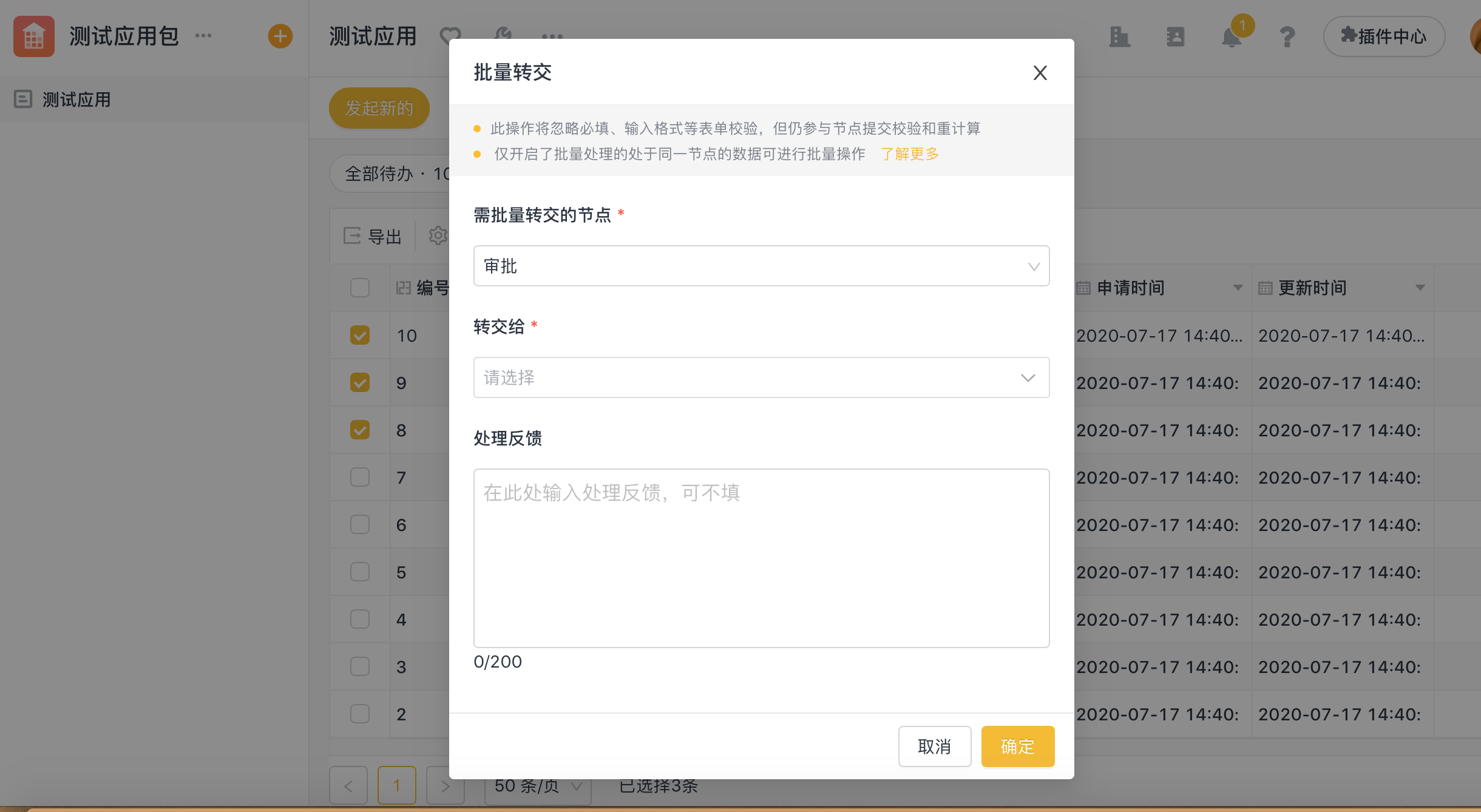This screenshot has height=812, width=1481.
Task: Confirm with the 确定 button
Action: (1017, 746)
